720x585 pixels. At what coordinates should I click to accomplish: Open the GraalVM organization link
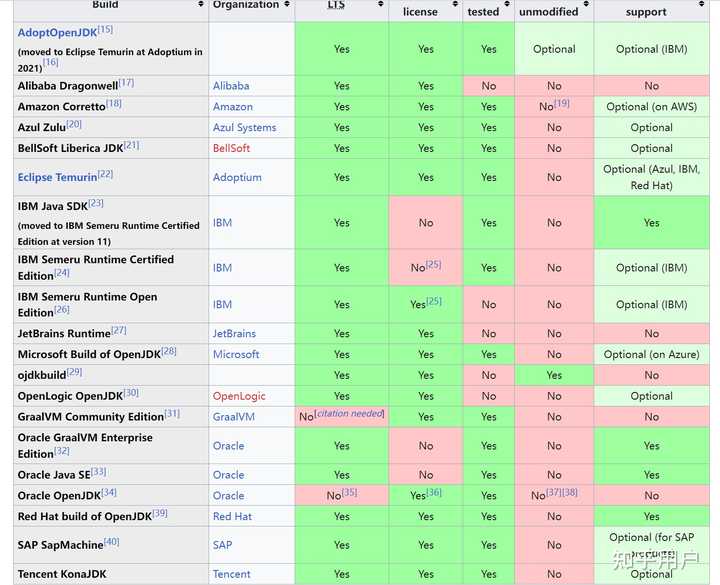pyautogui.click(x=234, y=417)
